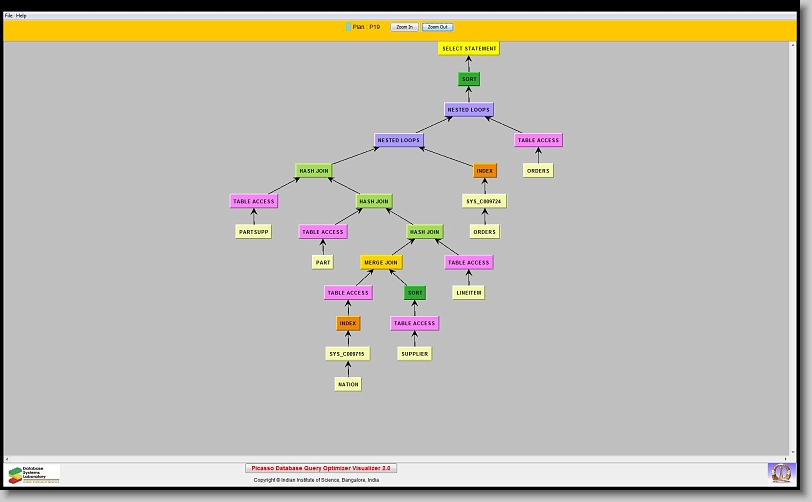Click the Picasso emblem icon at bottom right
This screenshot has width=812, height=502.
point(779,472)
